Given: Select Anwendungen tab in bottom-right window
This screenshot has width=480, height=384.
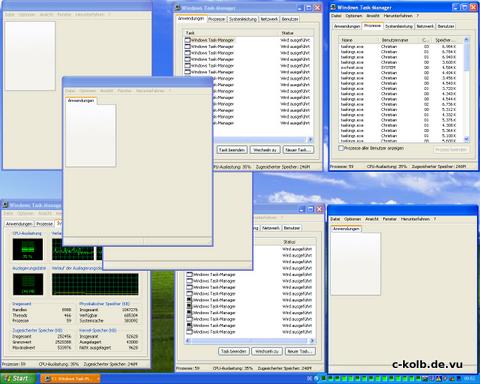Looking at the screenshot, I should click(346, 229).
